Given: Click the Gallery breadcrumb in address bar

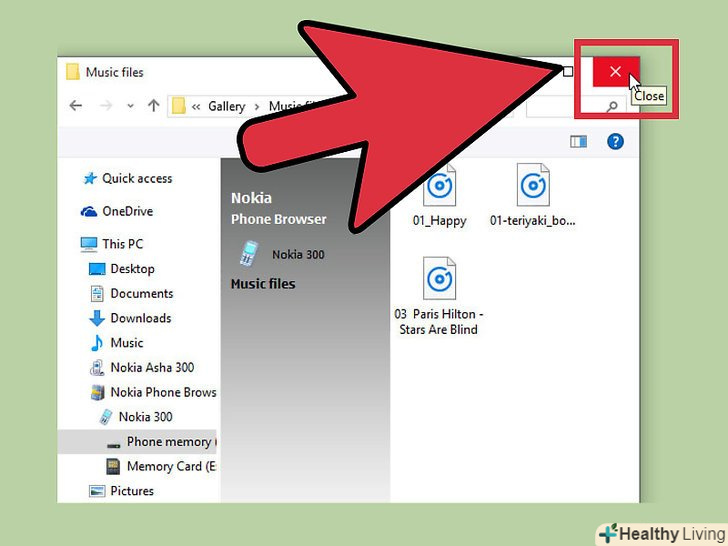Looking at the screenshot, I should pos(227,106).
